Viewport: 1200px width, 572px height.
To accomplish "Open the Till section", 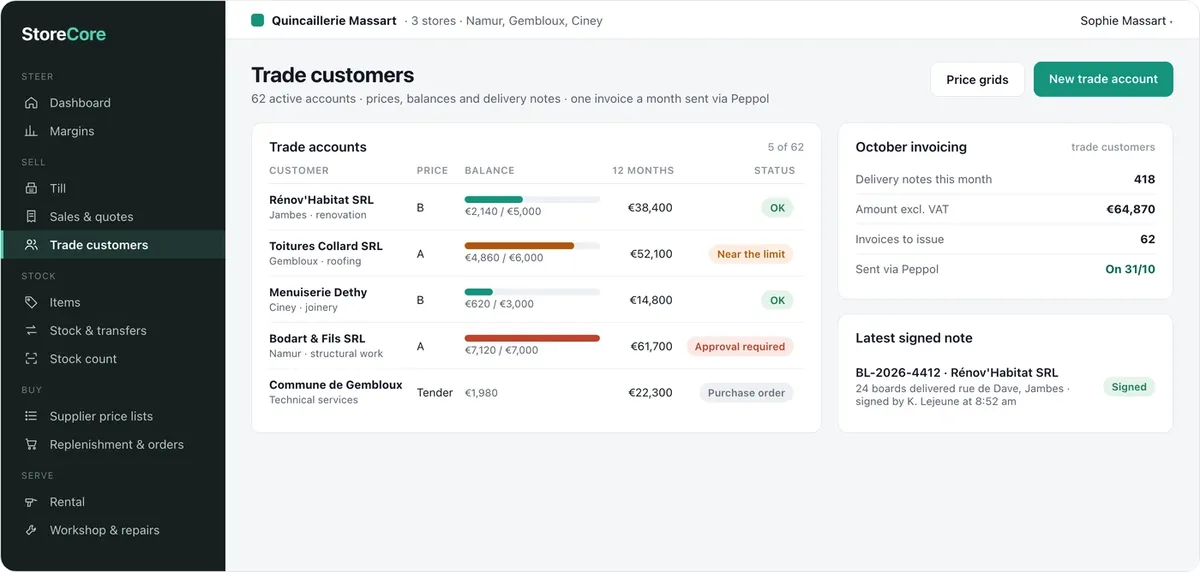I will (x=112, y=188).
